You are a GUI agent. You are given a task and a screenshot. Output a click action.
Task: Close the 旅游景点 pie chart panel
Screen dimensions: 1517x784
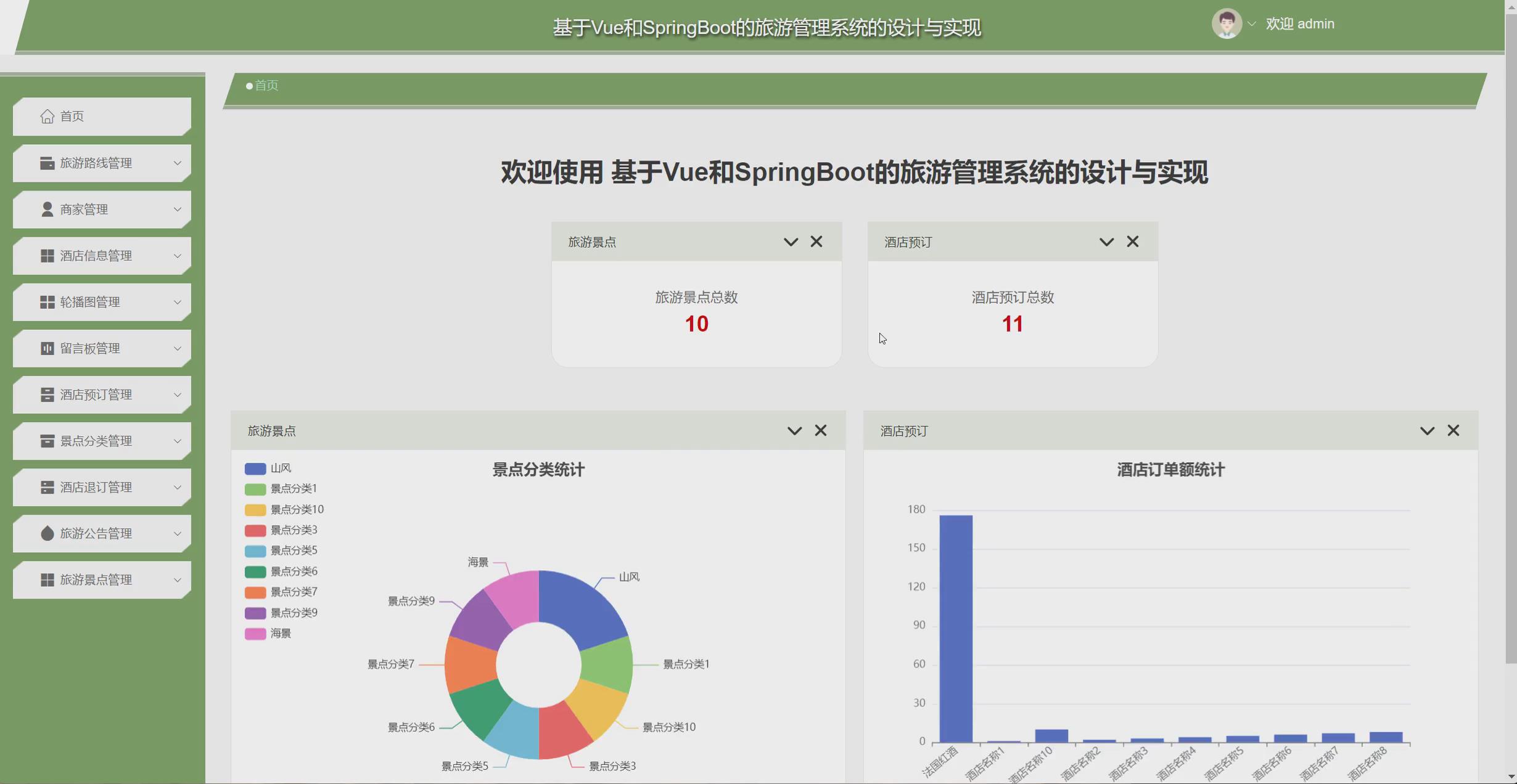click(x=821, y=430)
